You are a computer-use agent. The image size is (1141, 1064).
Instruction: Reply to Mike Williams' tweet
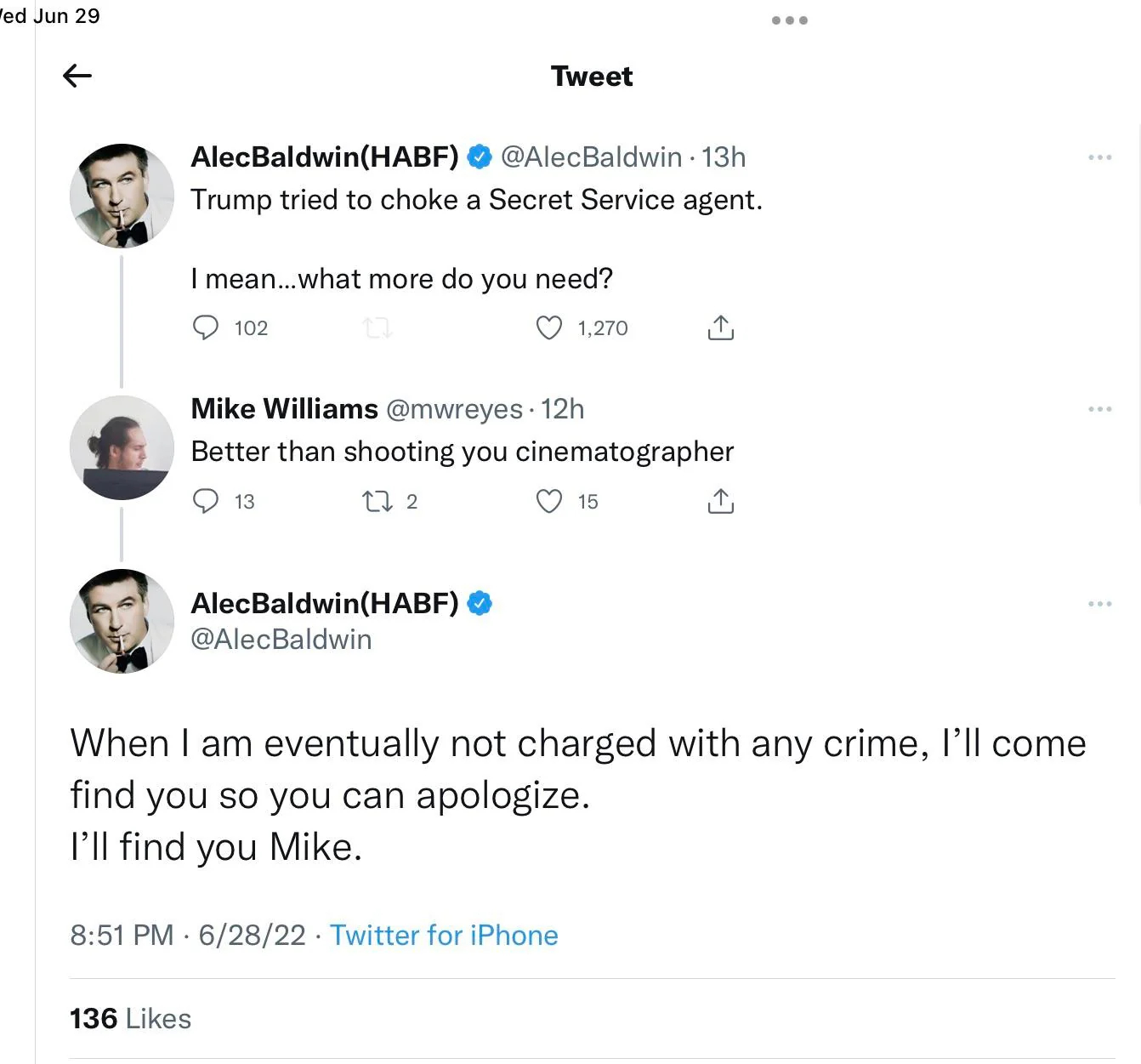click(x=206, y=501)
